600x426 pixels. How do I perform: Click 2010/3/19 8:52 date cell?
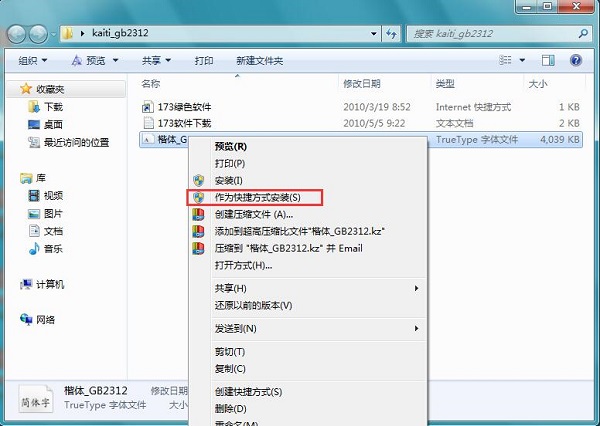pos(377,107)
